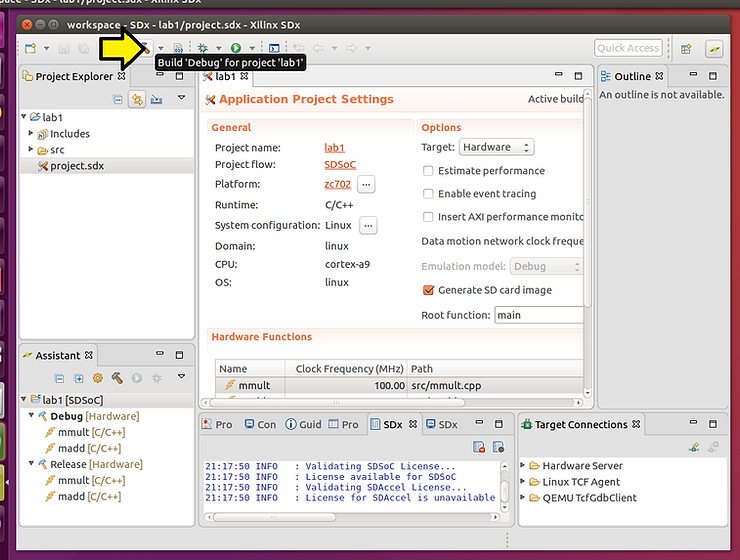Open the Target Hardware dropdown
Image resolution: width=740 pixels, height=560 pixels.
tap(496, 147)
